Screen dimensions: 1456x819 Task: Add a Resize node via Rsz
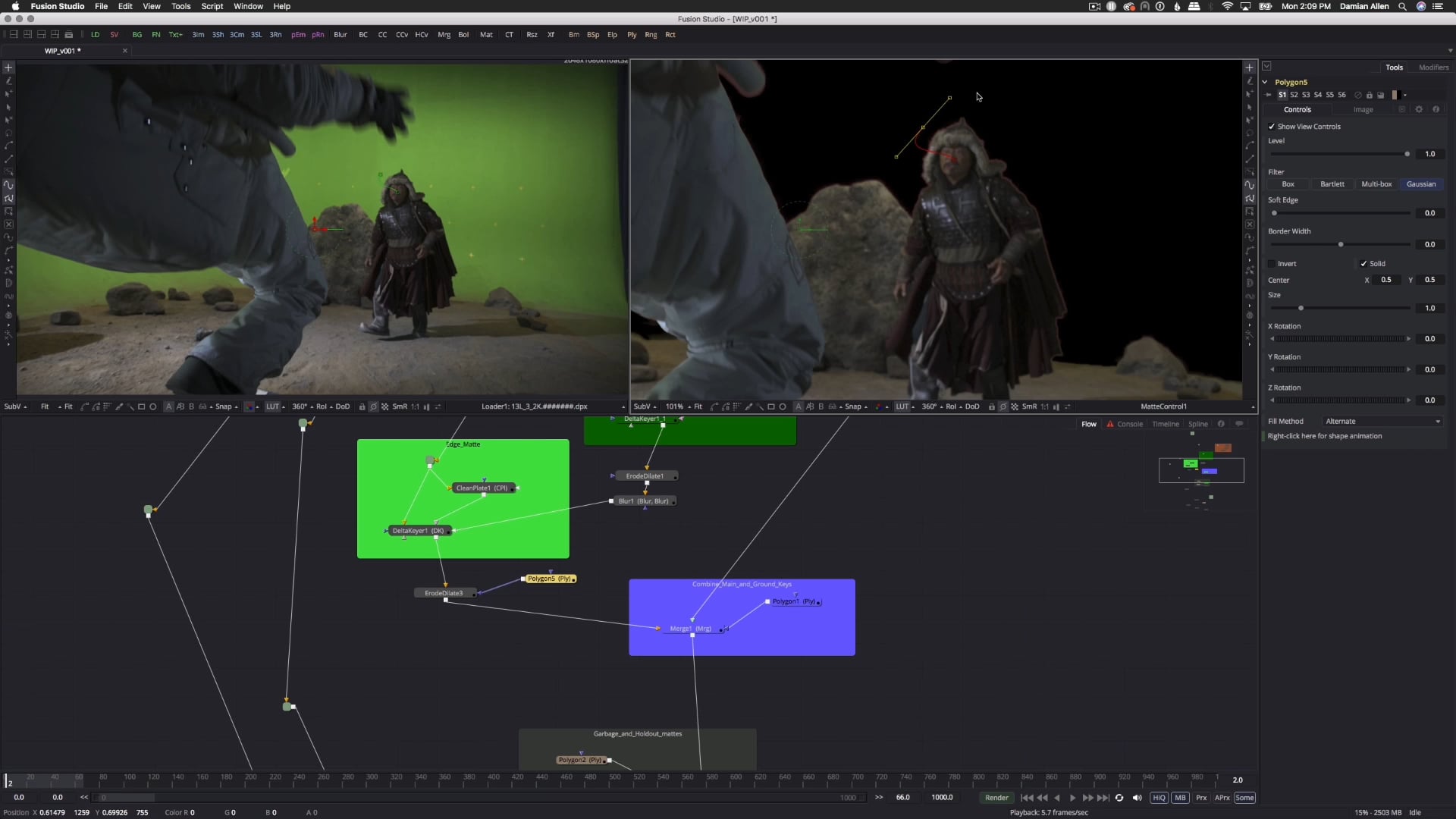[x=532, y=35]
